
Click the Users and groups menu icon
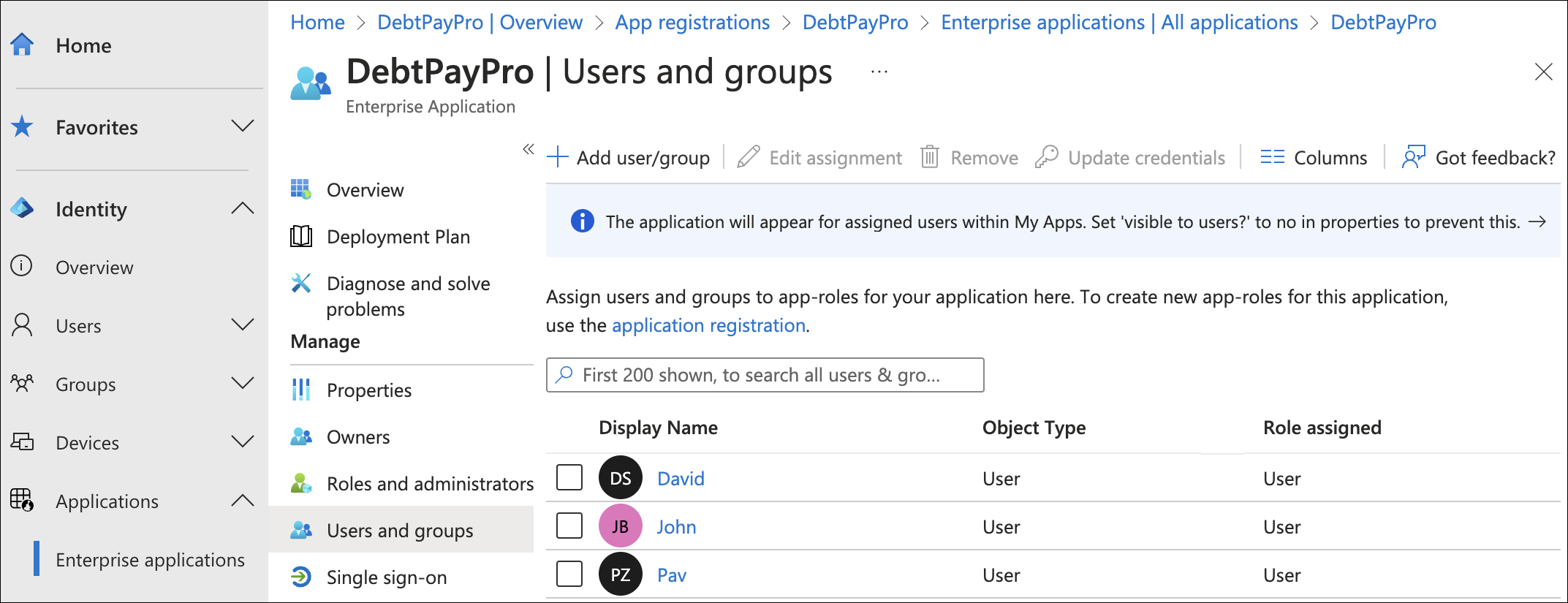coord(301,530)
